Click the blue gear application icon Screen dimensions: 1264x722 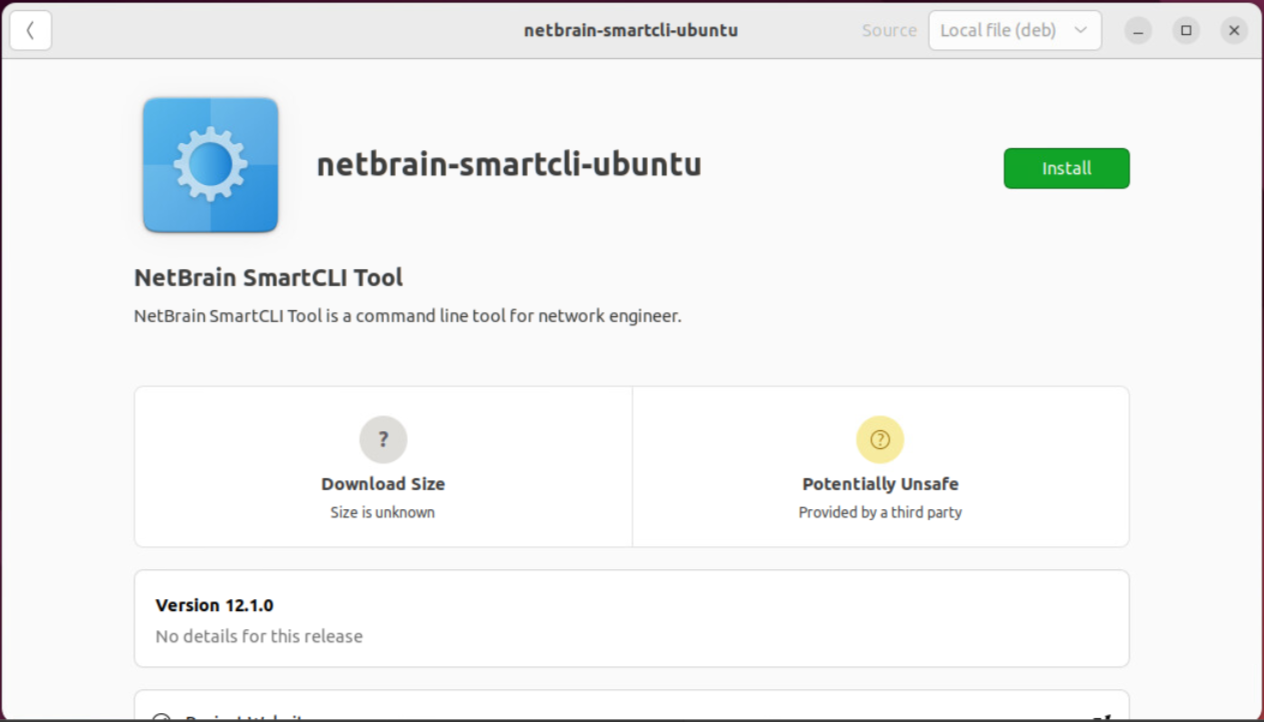210,165
